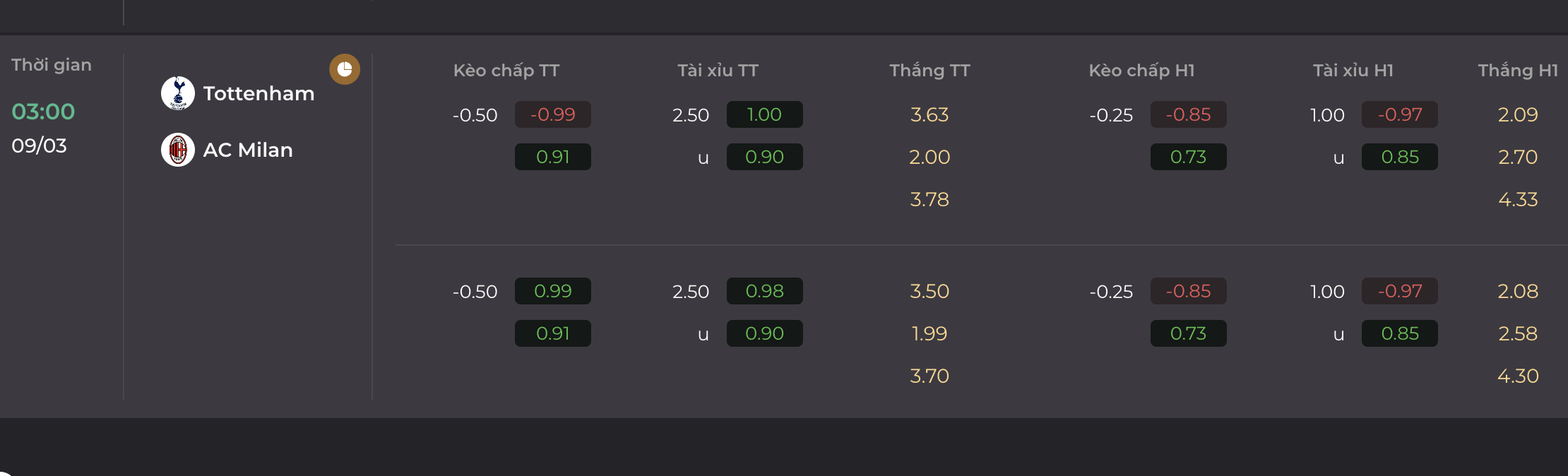Open the AC Milan team name link
This screenshot has height=476, width=1568.
pos(248,150)
